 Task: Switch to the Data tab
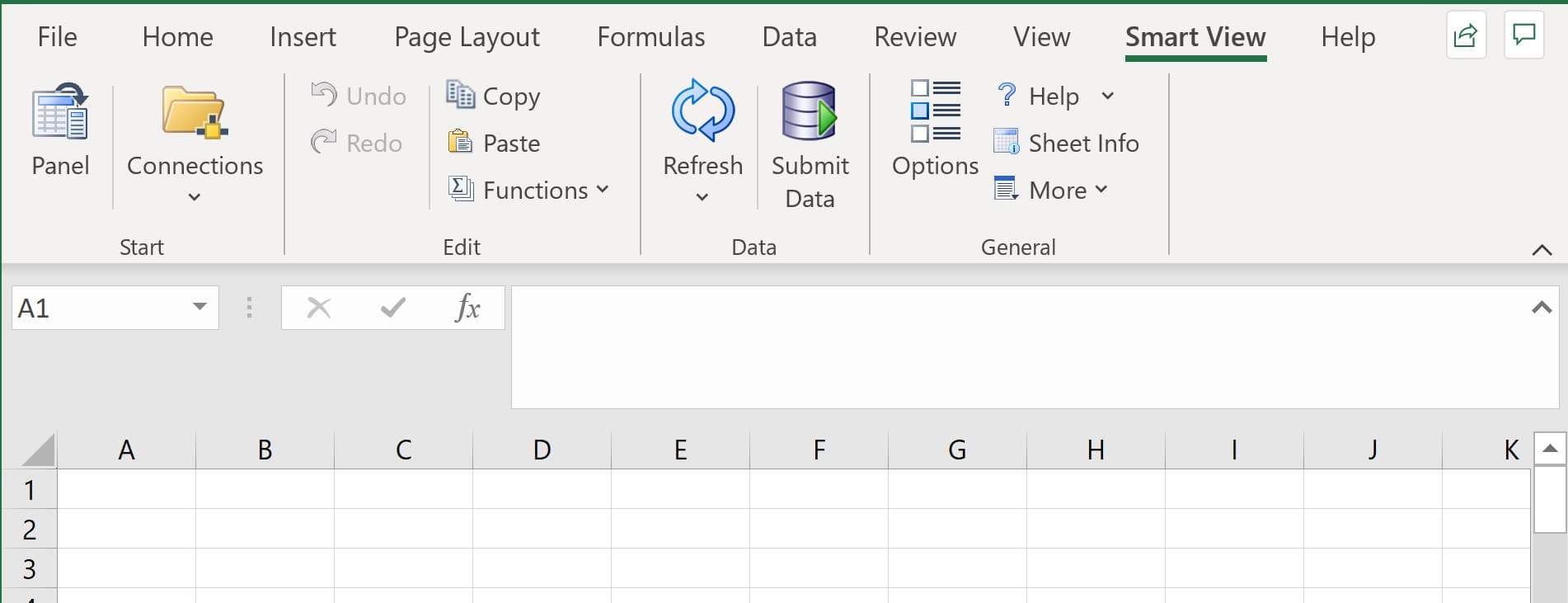tap(789, 36)
